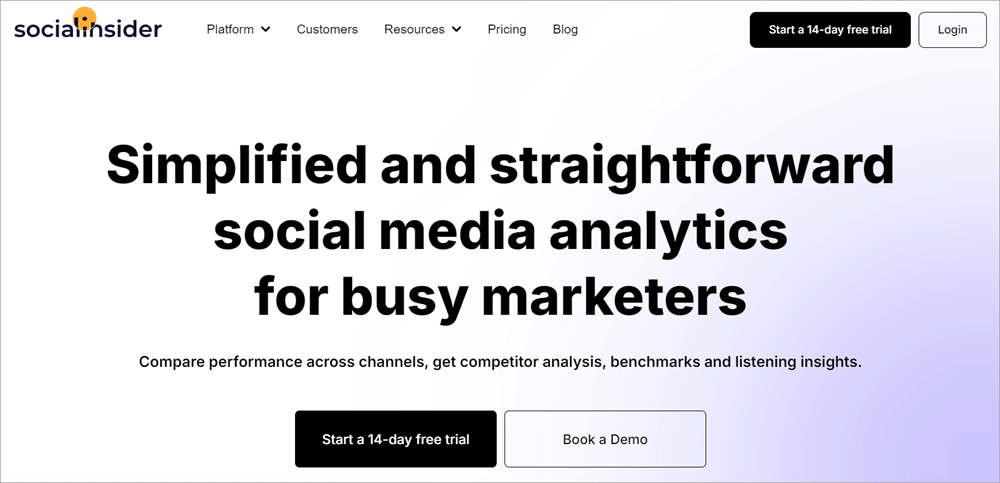Expand the chevron next to Resources

click(457, 30)
